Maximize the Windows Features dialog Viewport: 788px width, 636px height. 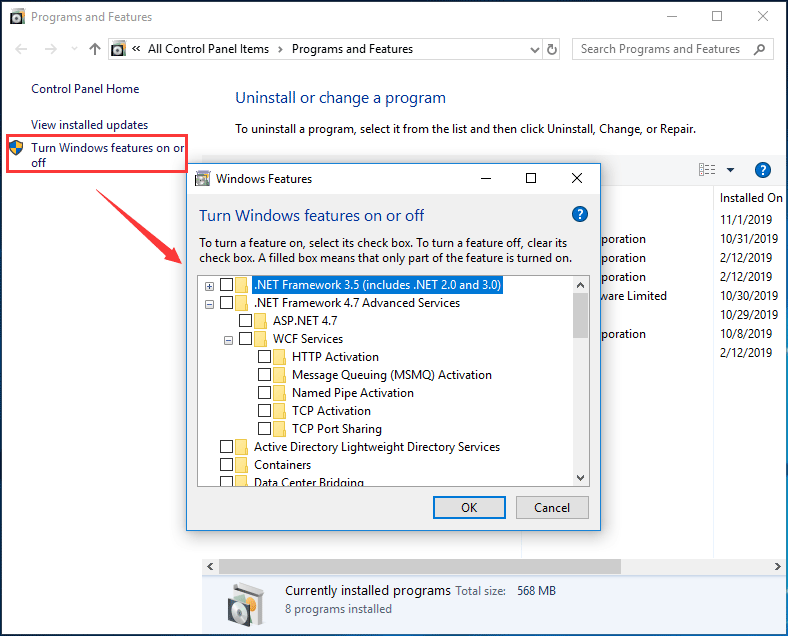tap(531, 178)
